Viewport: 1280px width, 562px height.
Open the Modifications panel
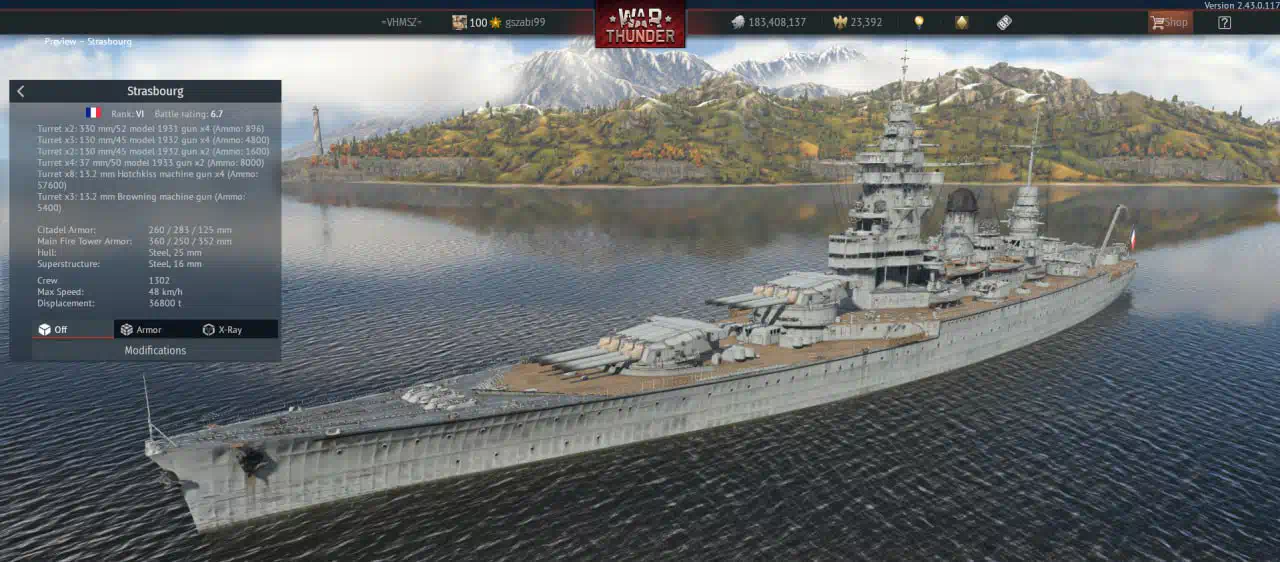tap(155, 350)
